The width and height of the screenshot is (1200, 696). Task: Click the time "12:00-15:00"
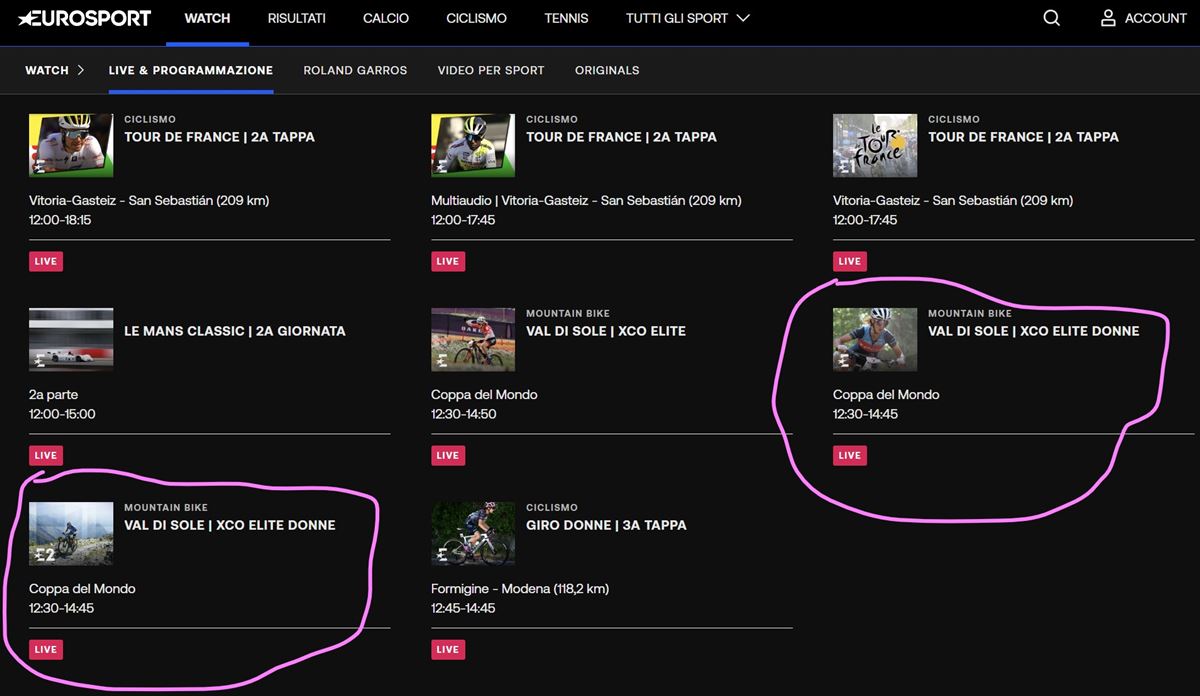[x=62, y=414]
